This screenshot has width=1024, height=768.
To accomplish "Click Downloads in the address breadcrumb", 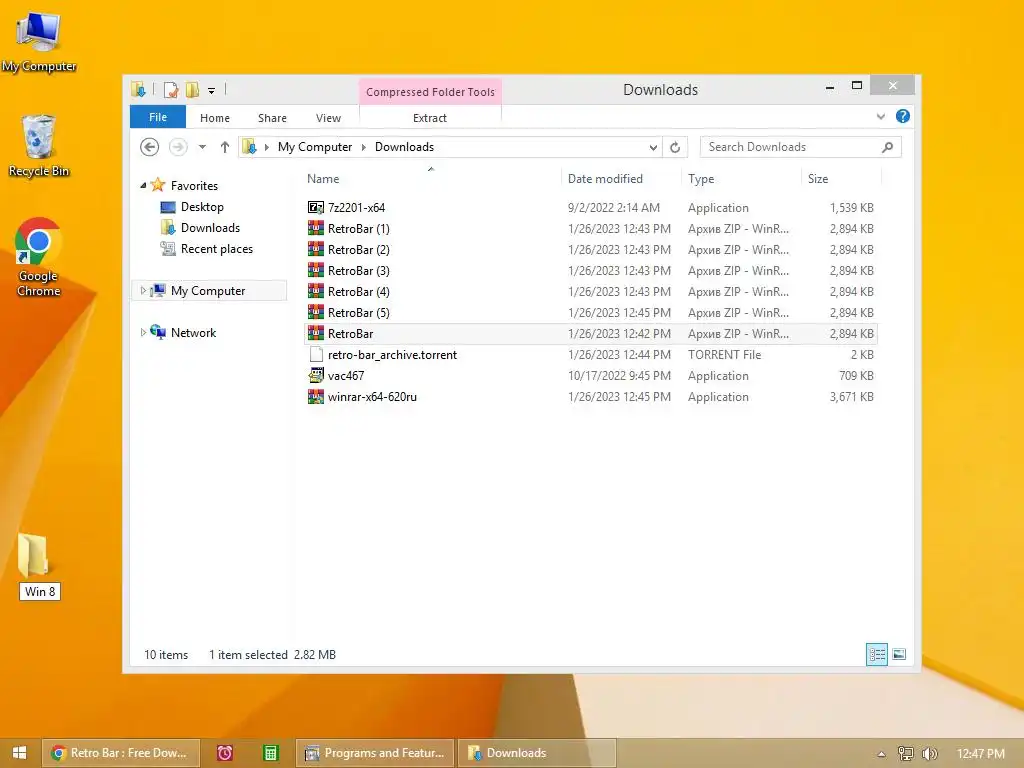I will [x=404, y=147].
